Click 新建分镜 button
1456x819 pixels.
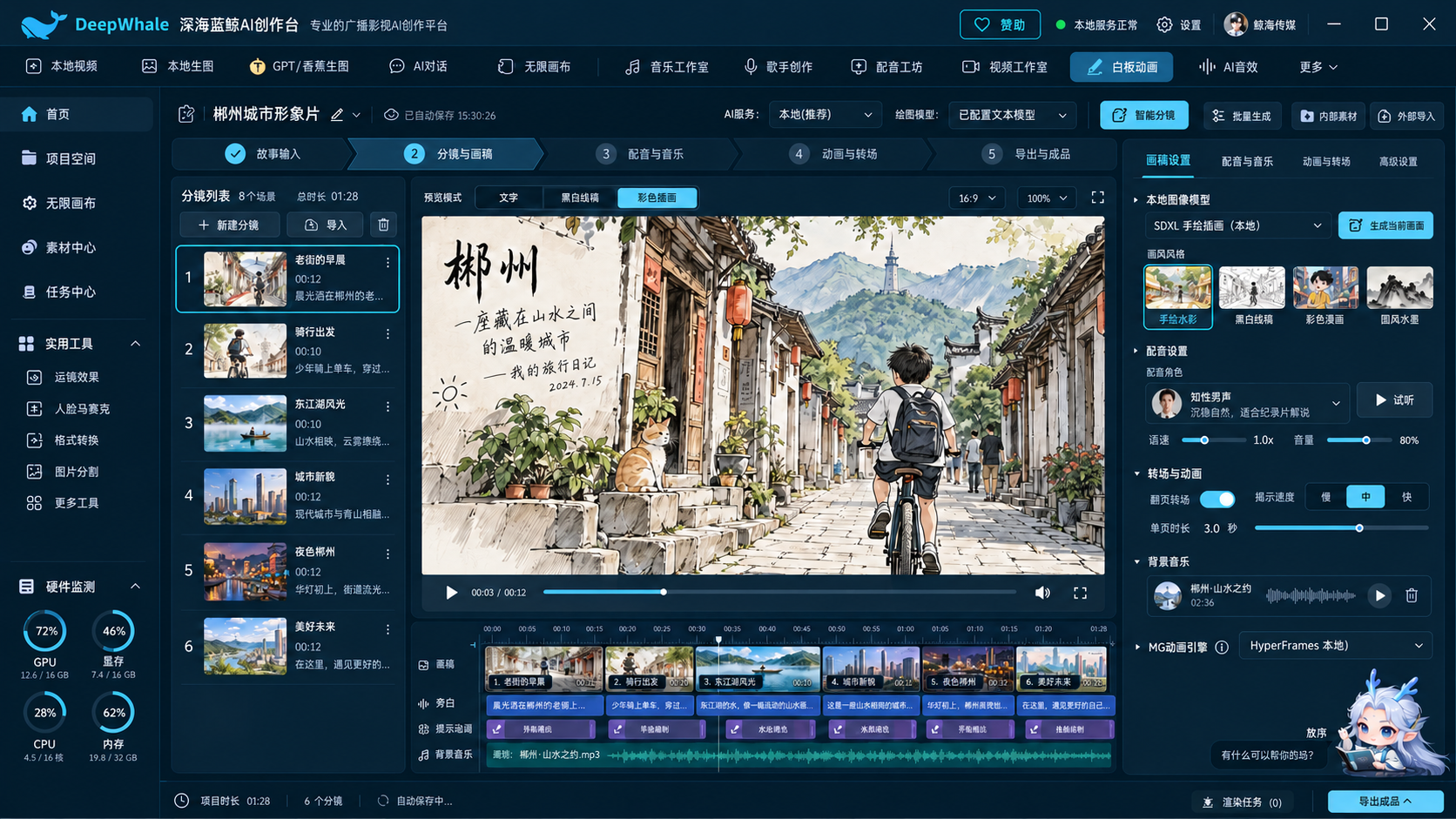(229, 225)
